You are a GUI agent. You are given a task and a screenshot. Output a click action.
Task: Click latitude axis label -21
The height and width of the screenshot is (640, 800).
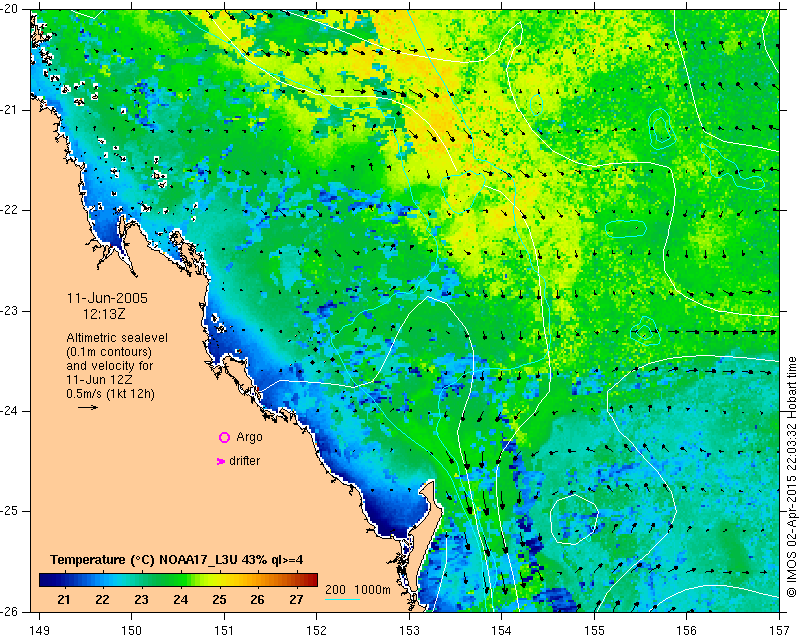pyautogui.click(x=10, y=110)
